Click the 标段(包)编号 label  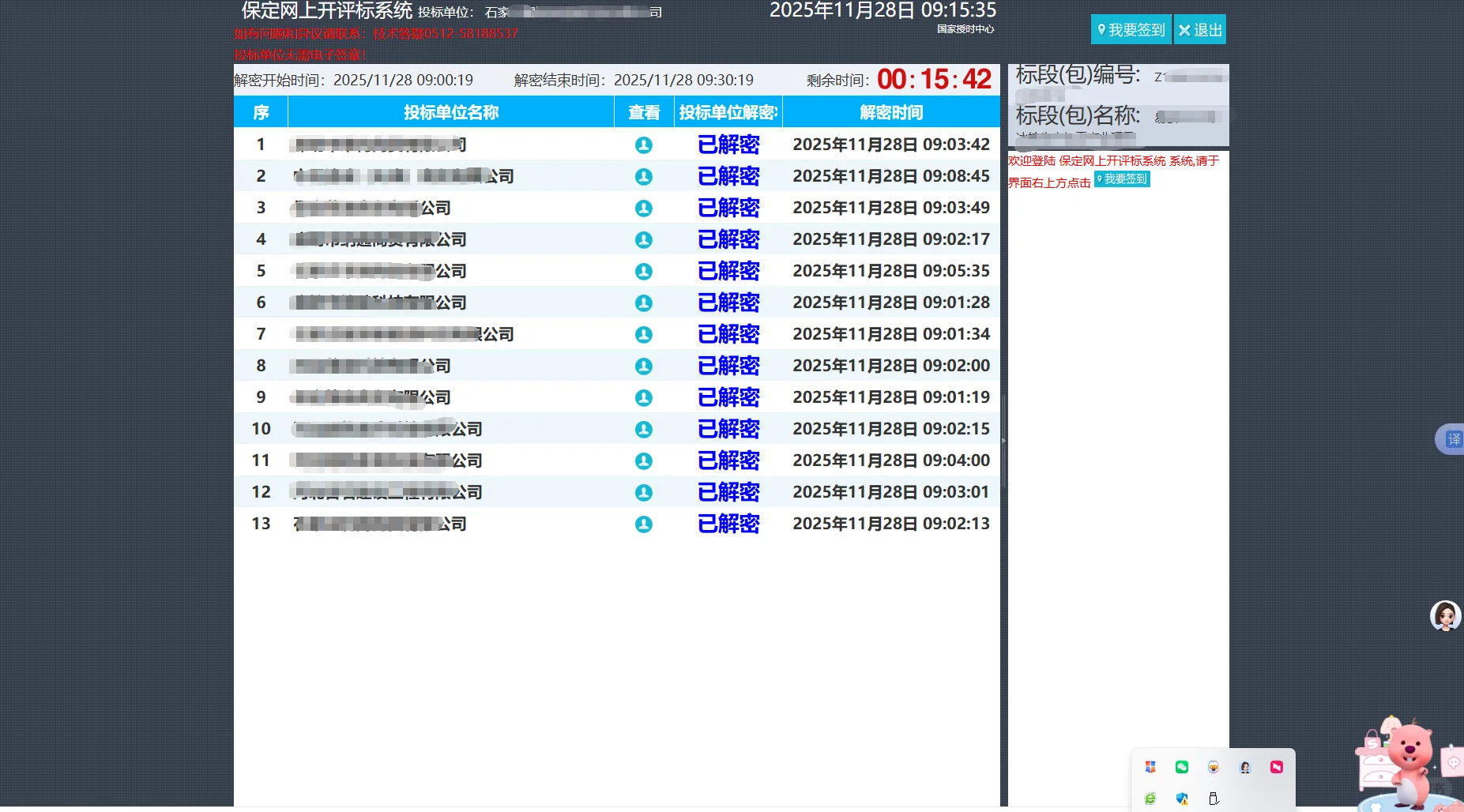coord(1078,75)
